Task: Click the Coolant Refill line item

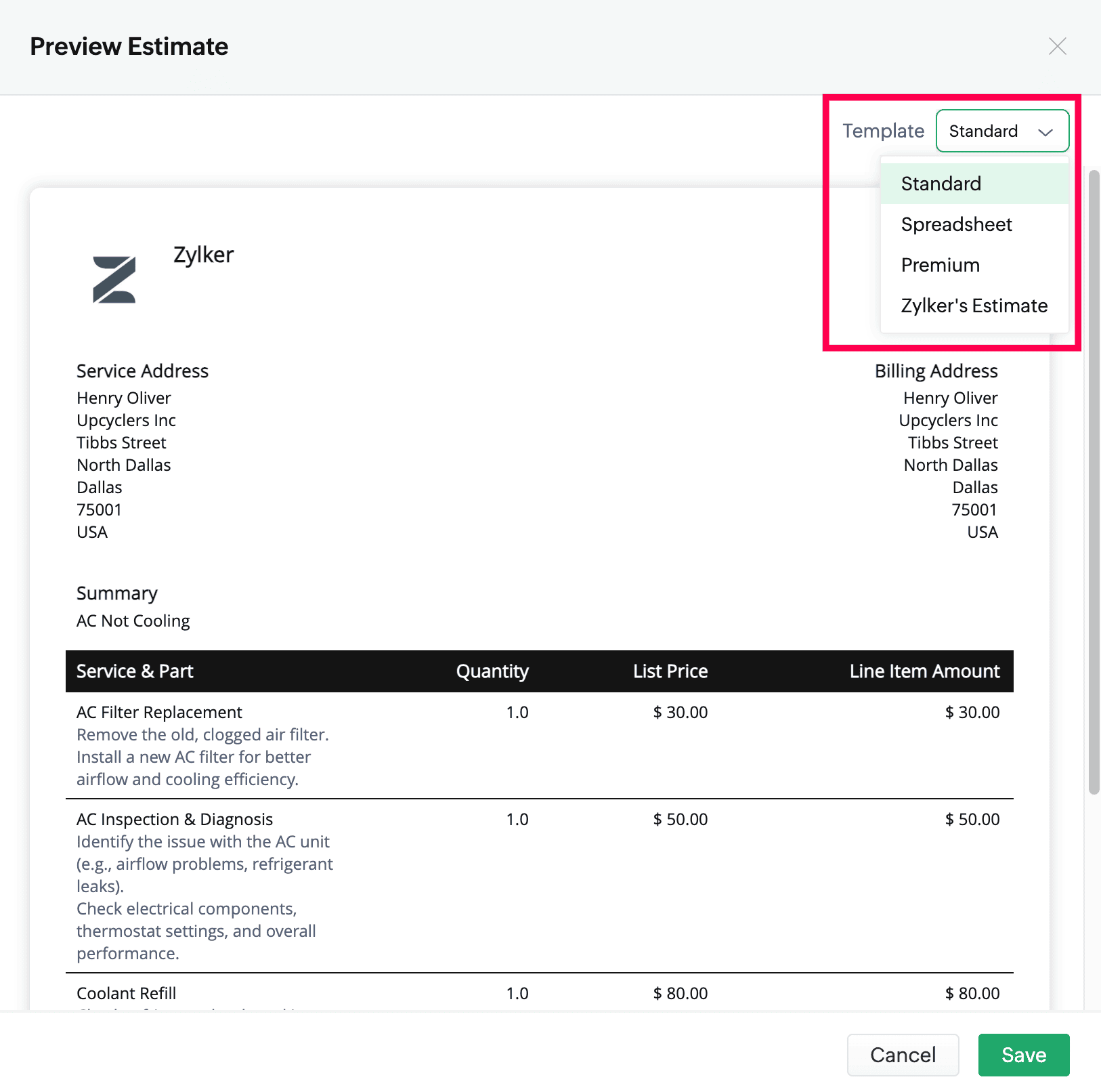Action: 127,993
